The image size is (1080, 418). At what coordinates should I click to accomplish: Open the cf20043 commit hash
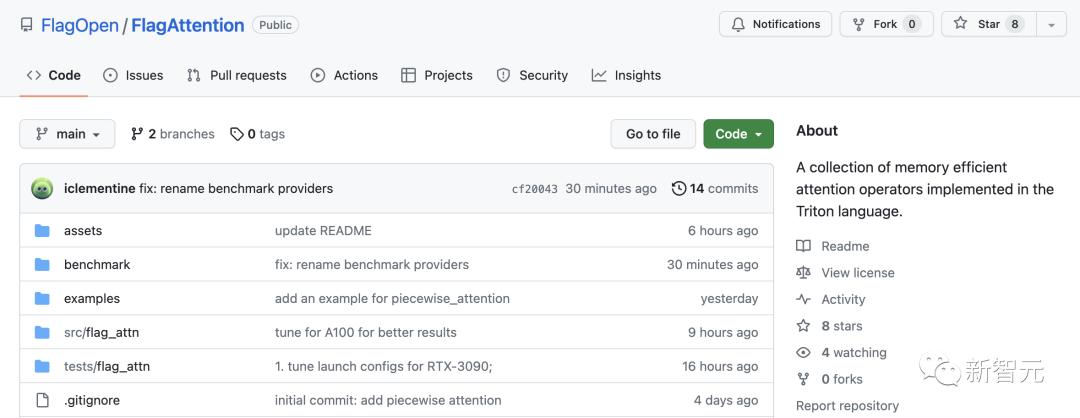(534, 189)
